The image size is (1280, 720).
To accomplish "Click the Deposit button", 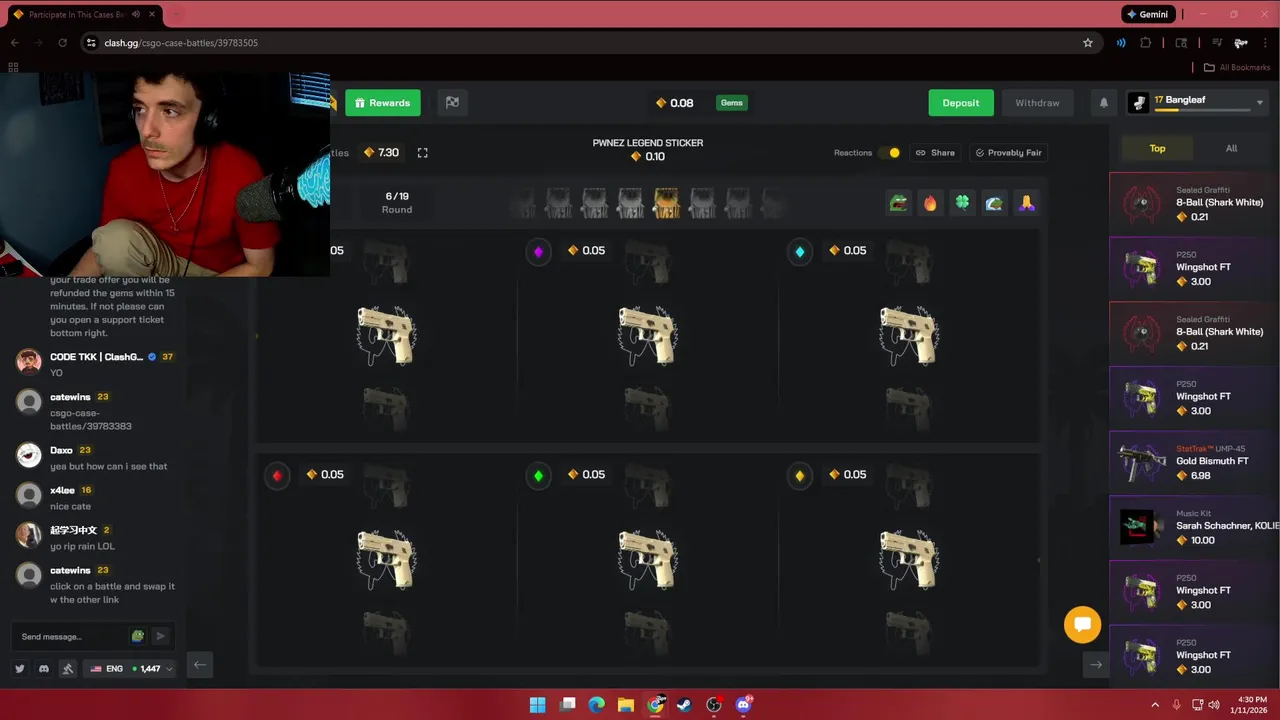I will click(x=961, y=103).
